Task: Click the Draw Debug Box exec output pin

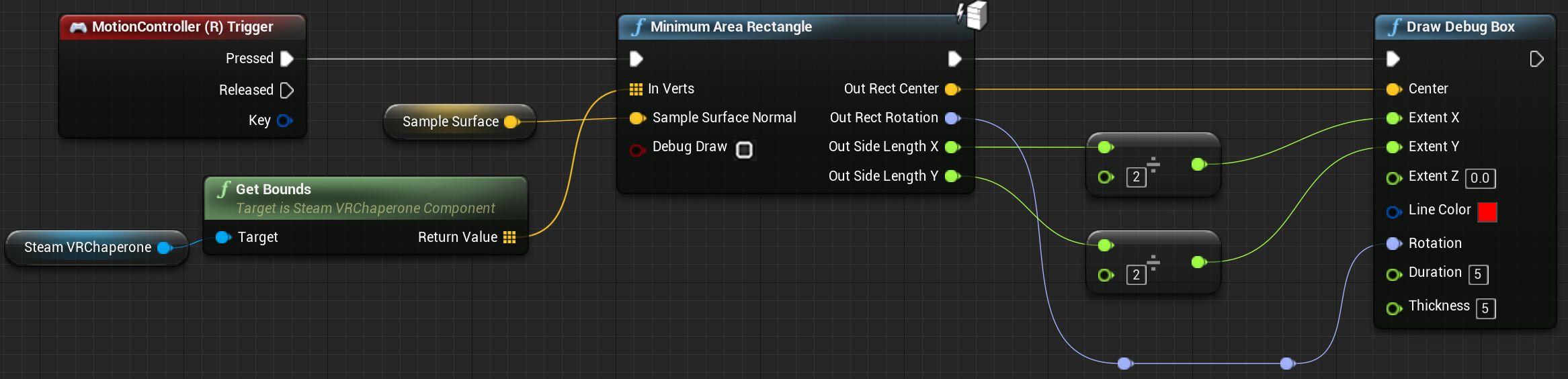Action: pos(1536,59)
